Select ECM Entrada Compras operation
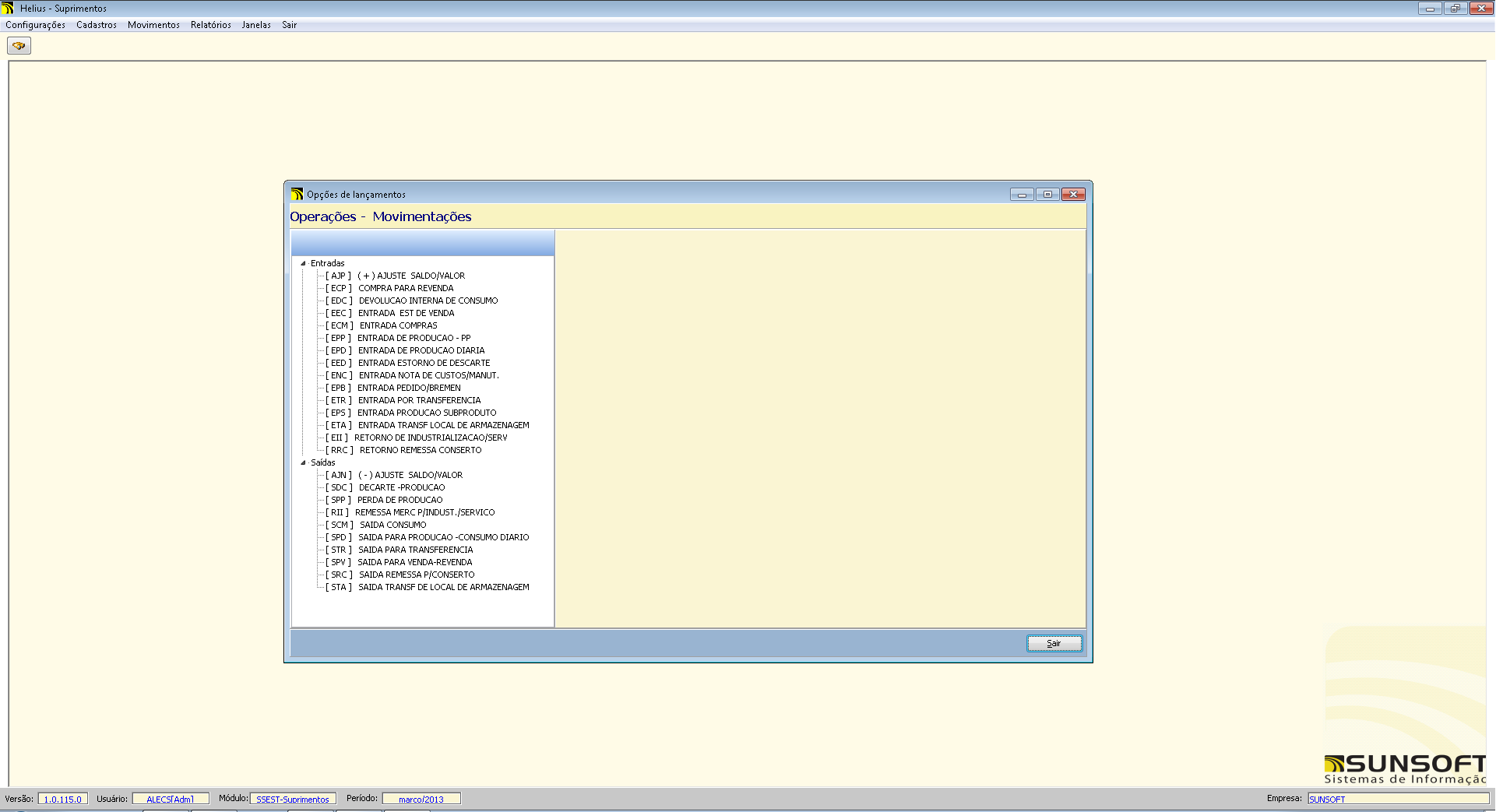This screenshot has height=812, width=1496. point(397,325)
